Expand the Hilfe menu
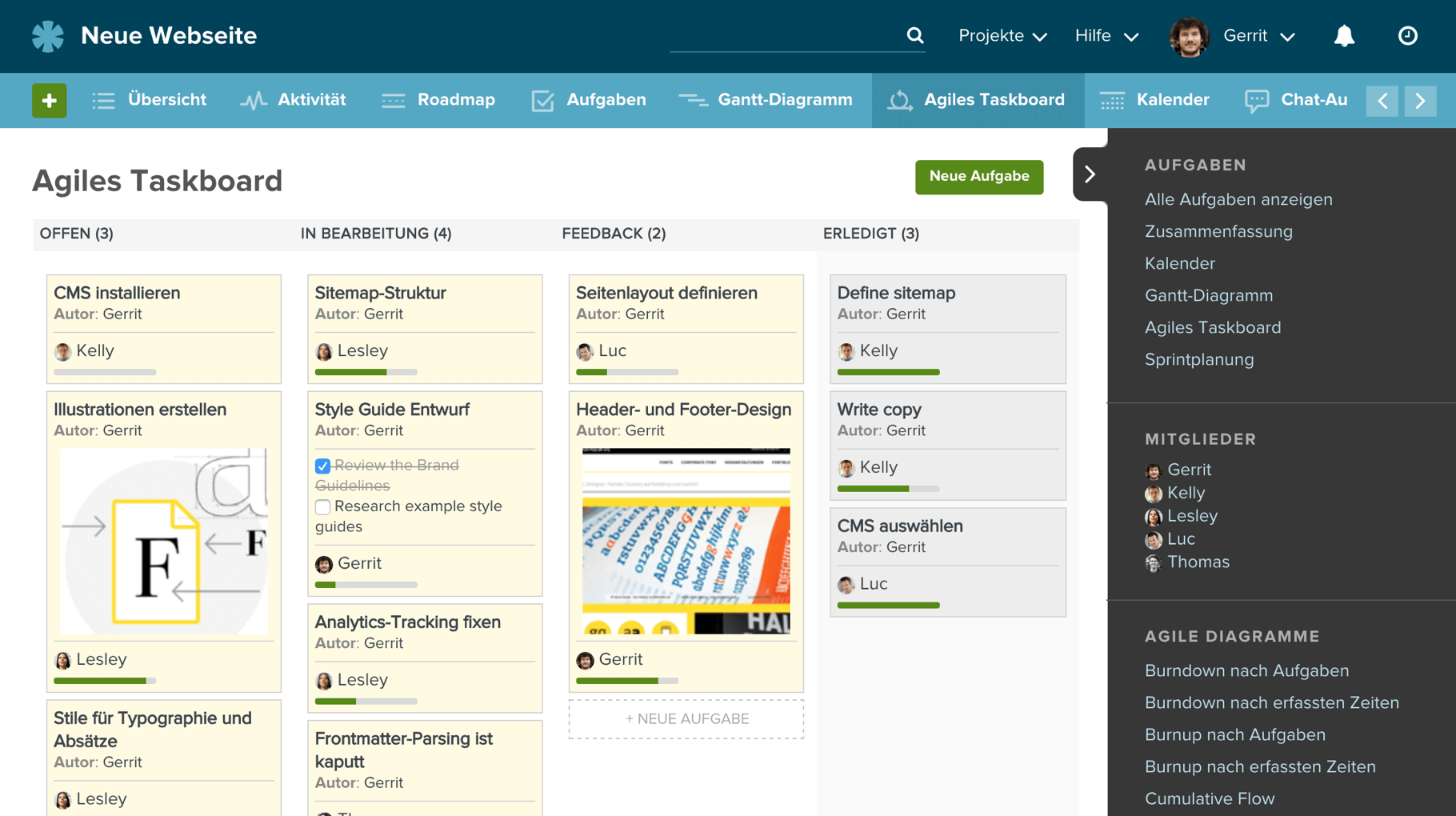Screen dimensions: 1456x816 1105,35
